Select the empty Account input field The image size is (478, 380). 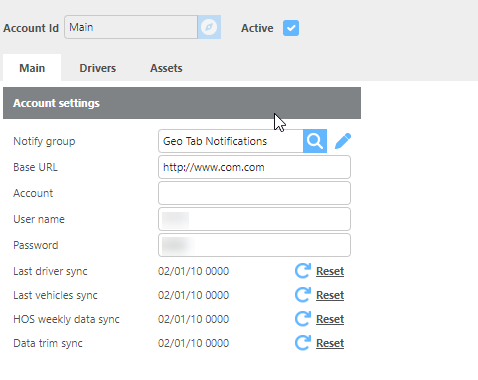254,193
